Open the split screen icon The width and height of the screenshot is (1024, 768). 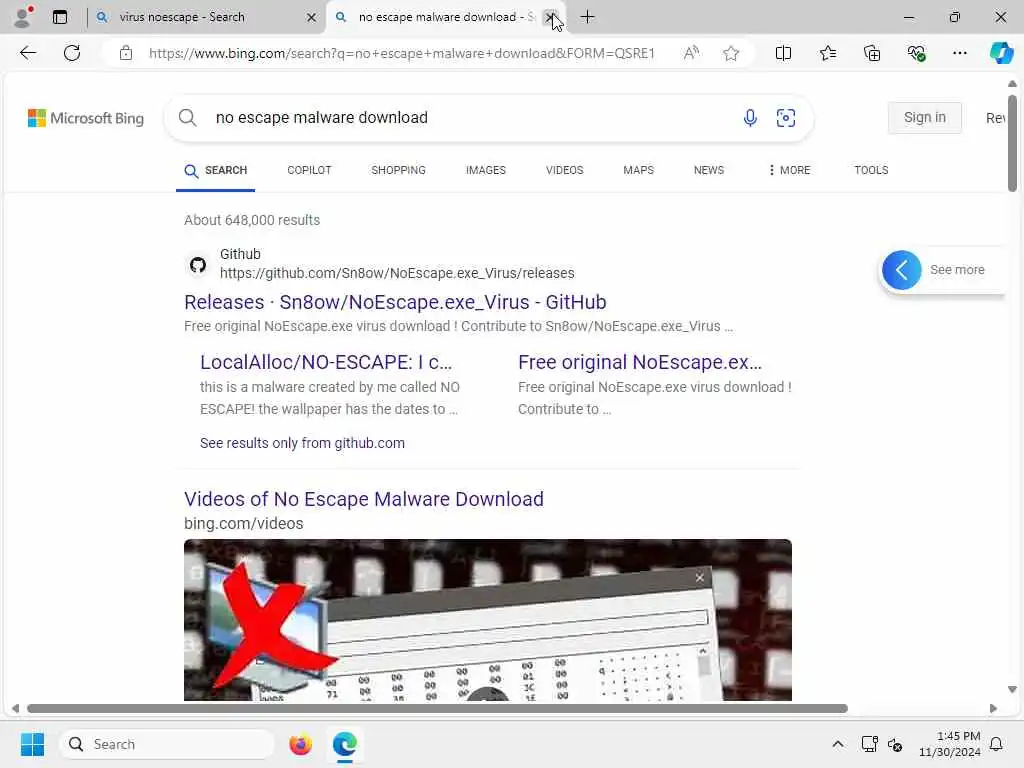click(x=783, y=53)
